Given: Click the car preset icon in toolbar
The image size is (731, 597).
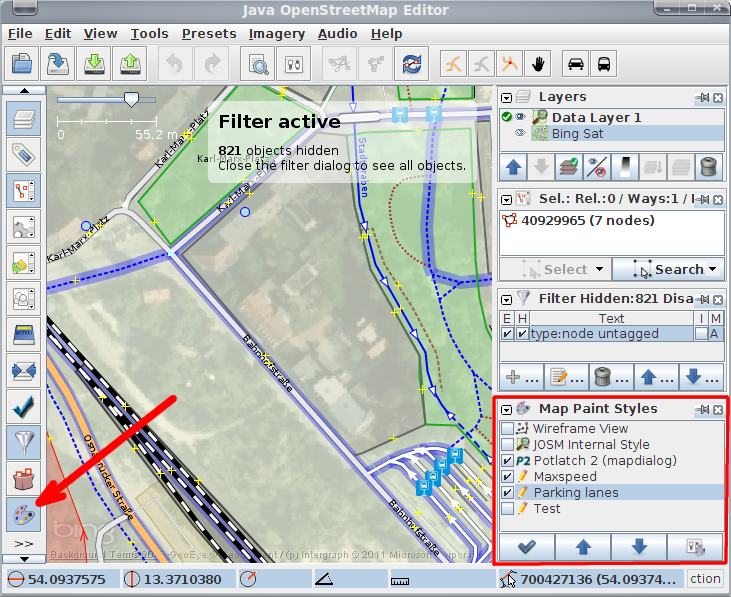Looking at the screenshot, I should (575, 64).
